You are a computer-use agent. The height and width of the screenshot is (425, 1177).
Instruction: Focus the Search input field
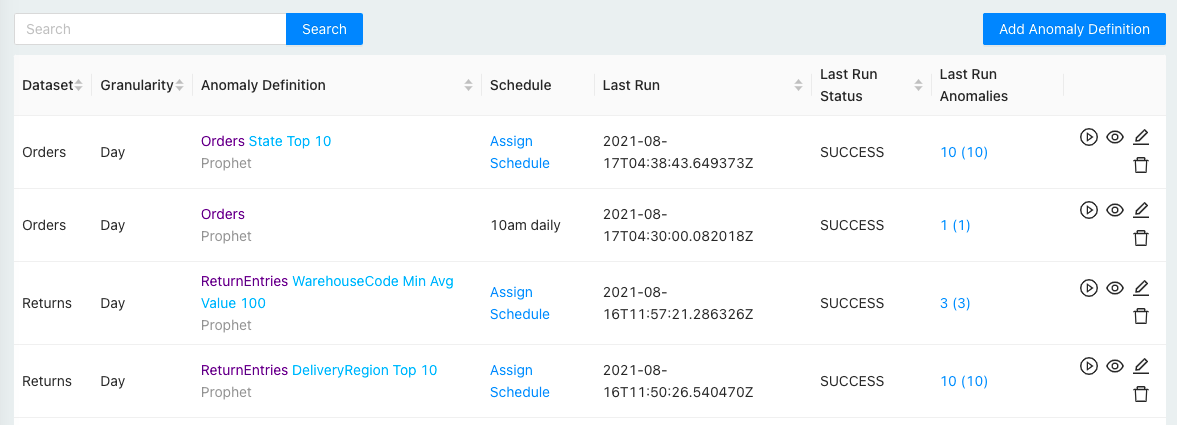[x=150, y=29]
